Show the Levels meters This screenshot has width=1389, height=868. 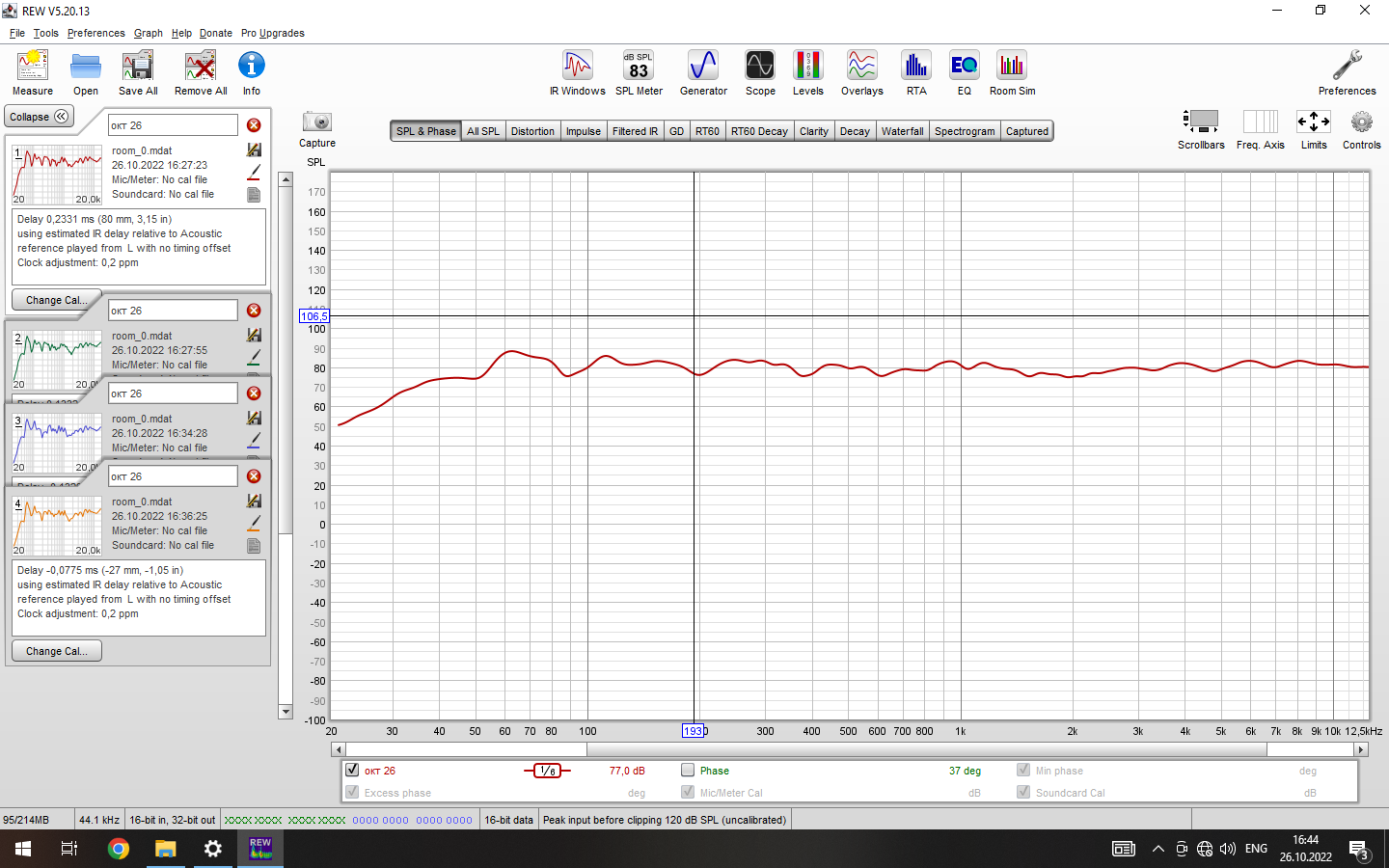click(808, 73)
